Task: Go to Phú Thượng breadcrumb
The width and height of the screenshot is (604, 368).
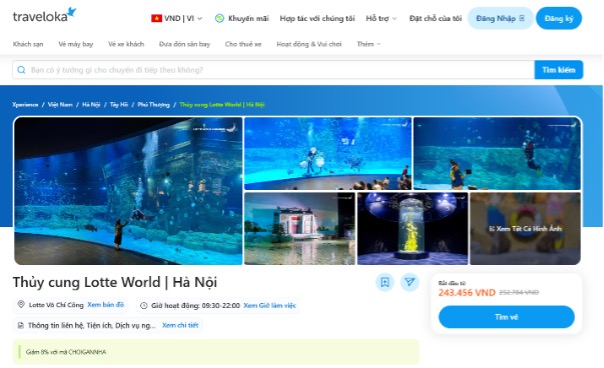Action: click(153, 104)
